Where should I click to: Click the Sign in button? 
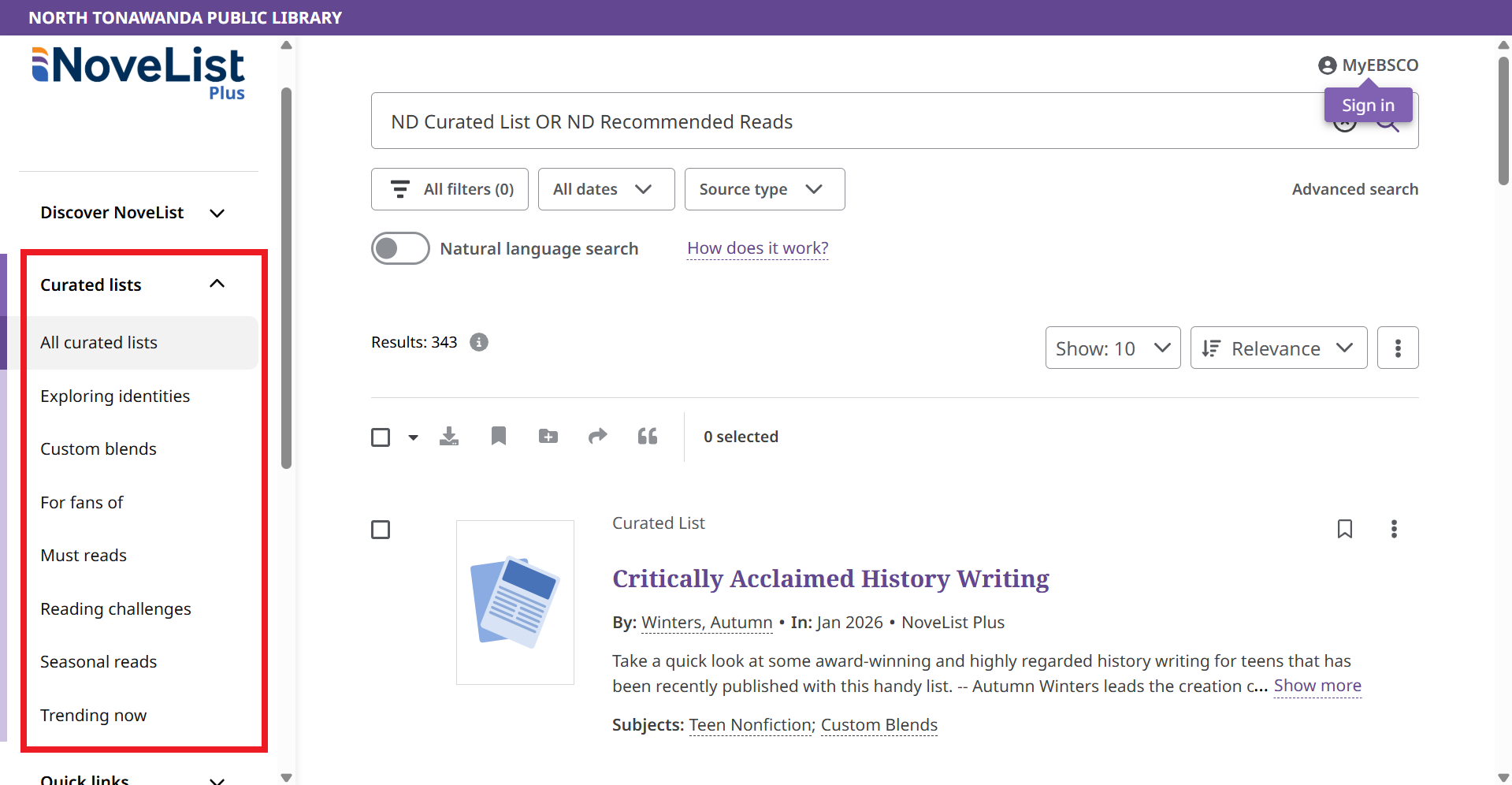(x=1368, y=105)
